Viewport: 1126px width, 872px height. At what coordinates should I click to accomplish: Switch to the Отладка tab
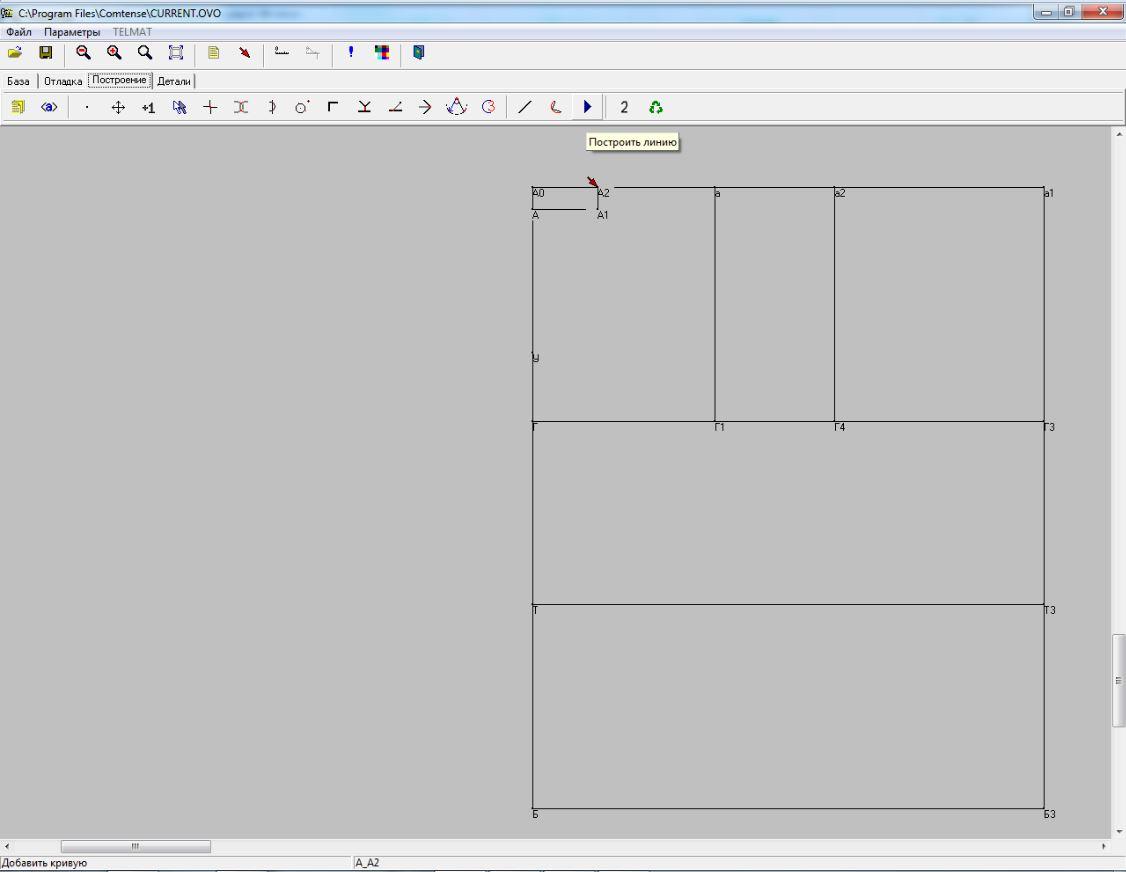62,81
